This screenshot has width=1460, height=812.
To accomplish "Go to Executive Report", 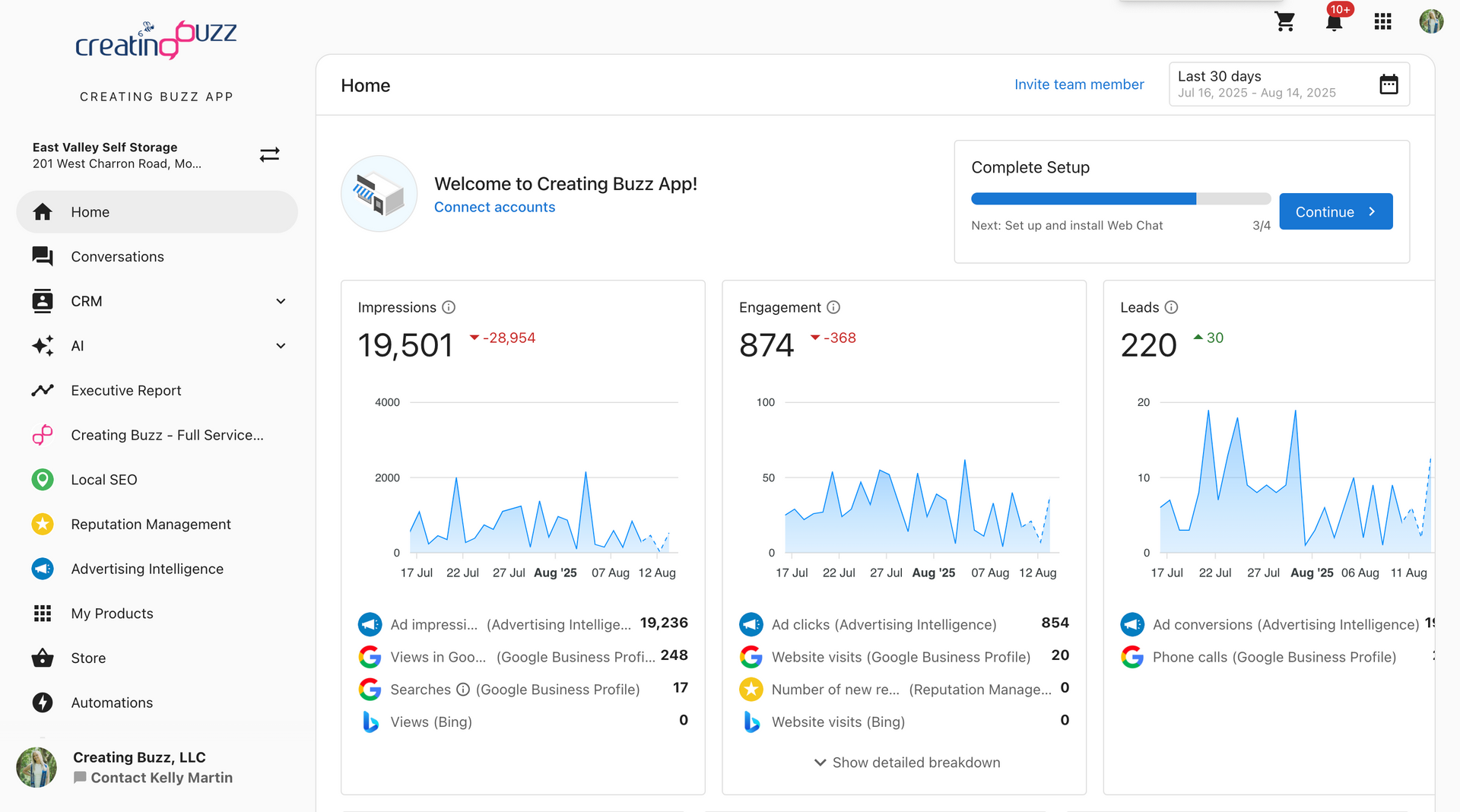I will pyautogui.click(x=125, y=391).
